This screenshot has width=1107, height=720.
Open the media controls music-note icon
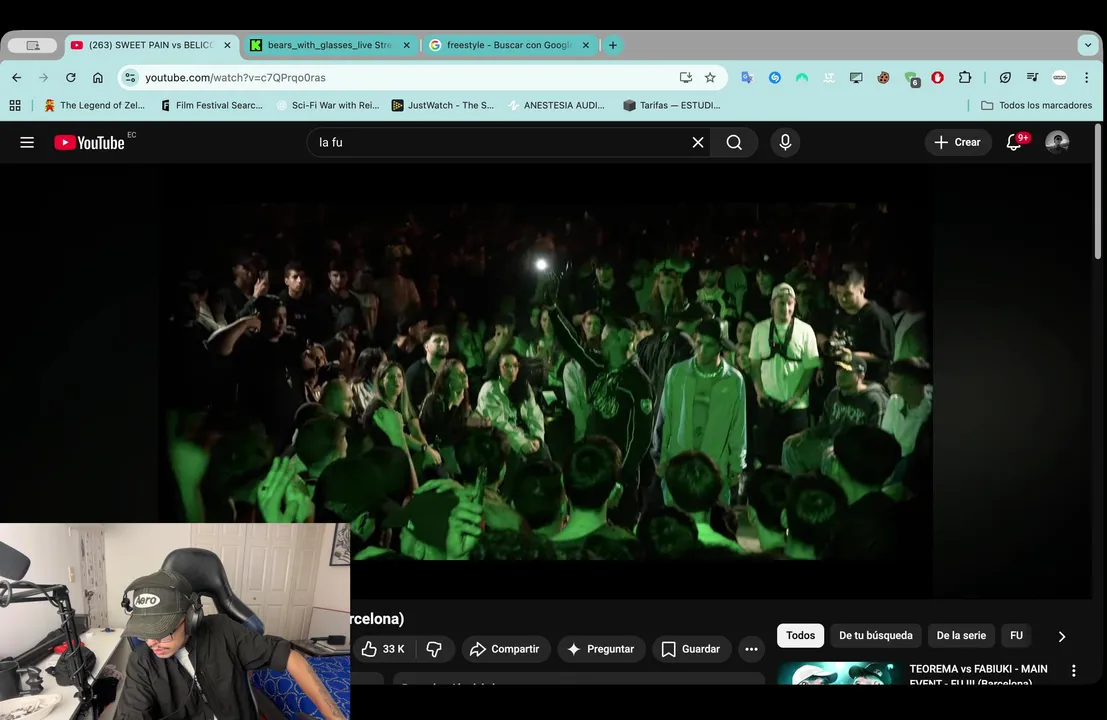1032,78
